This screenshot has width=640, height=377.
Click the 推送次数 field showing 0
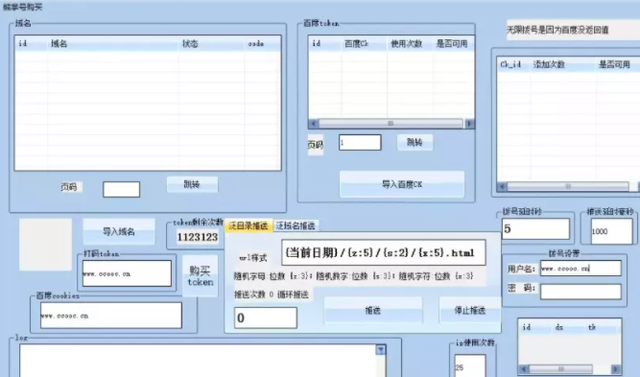(266, 318)
